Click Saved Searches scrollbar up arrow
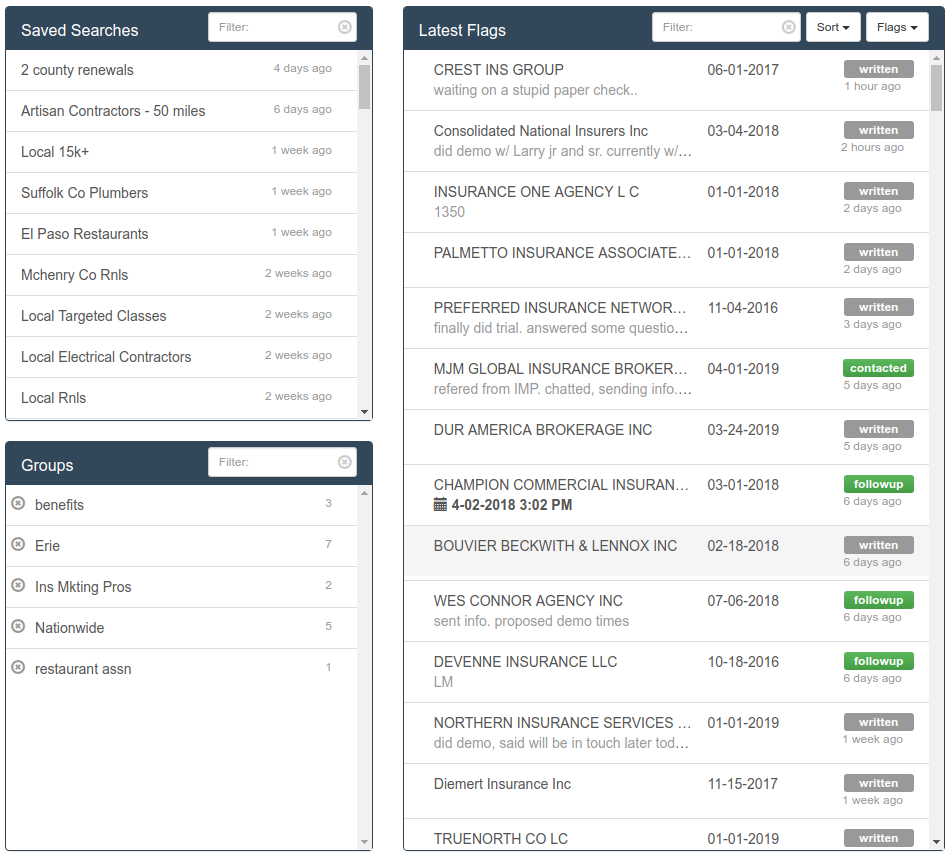The height and width of the screenshot is (856, 949). click(364, 58)
